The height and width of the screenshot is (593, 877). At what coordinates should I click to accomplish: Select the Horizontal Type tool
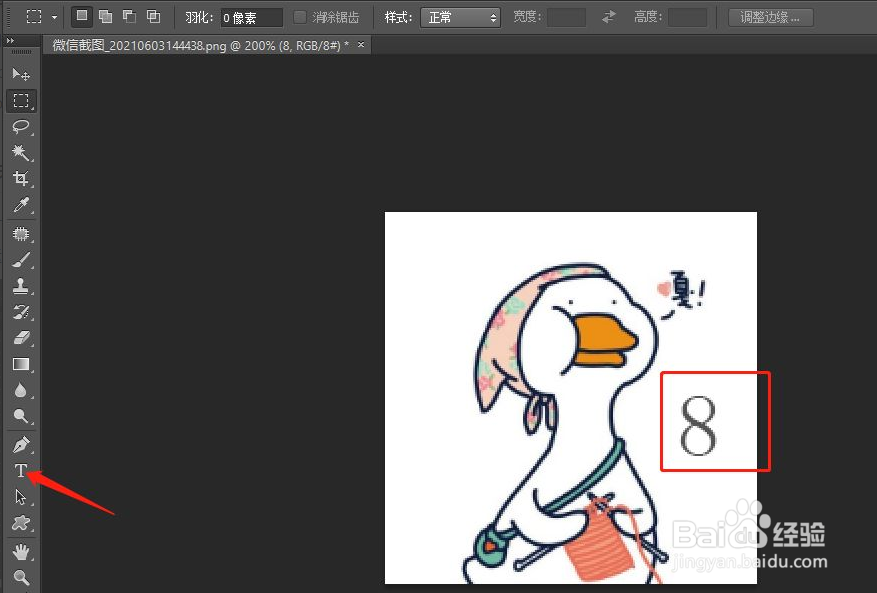(20, 470)
